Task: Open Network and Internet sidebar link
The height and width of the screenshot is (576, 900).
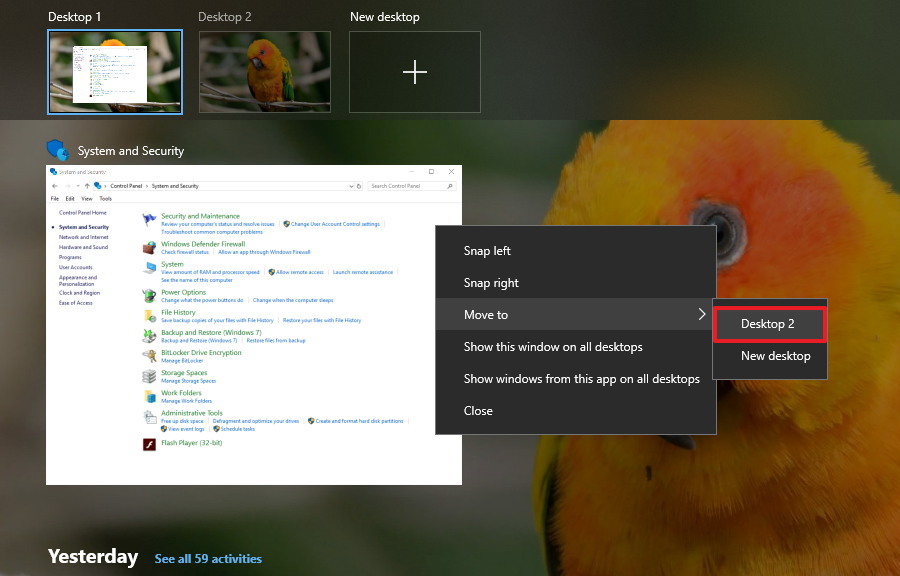Action: (83, 237)
